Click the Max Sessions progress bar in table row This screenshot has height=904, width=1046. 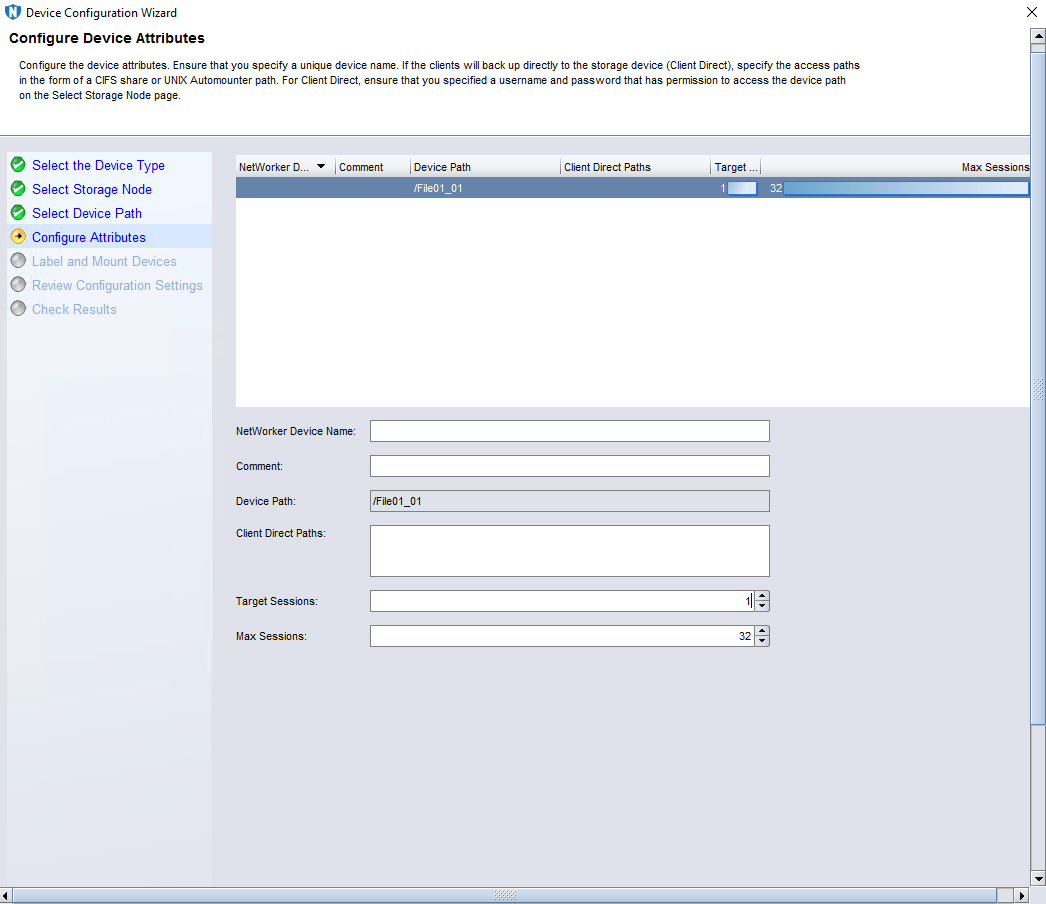(905, 188)
